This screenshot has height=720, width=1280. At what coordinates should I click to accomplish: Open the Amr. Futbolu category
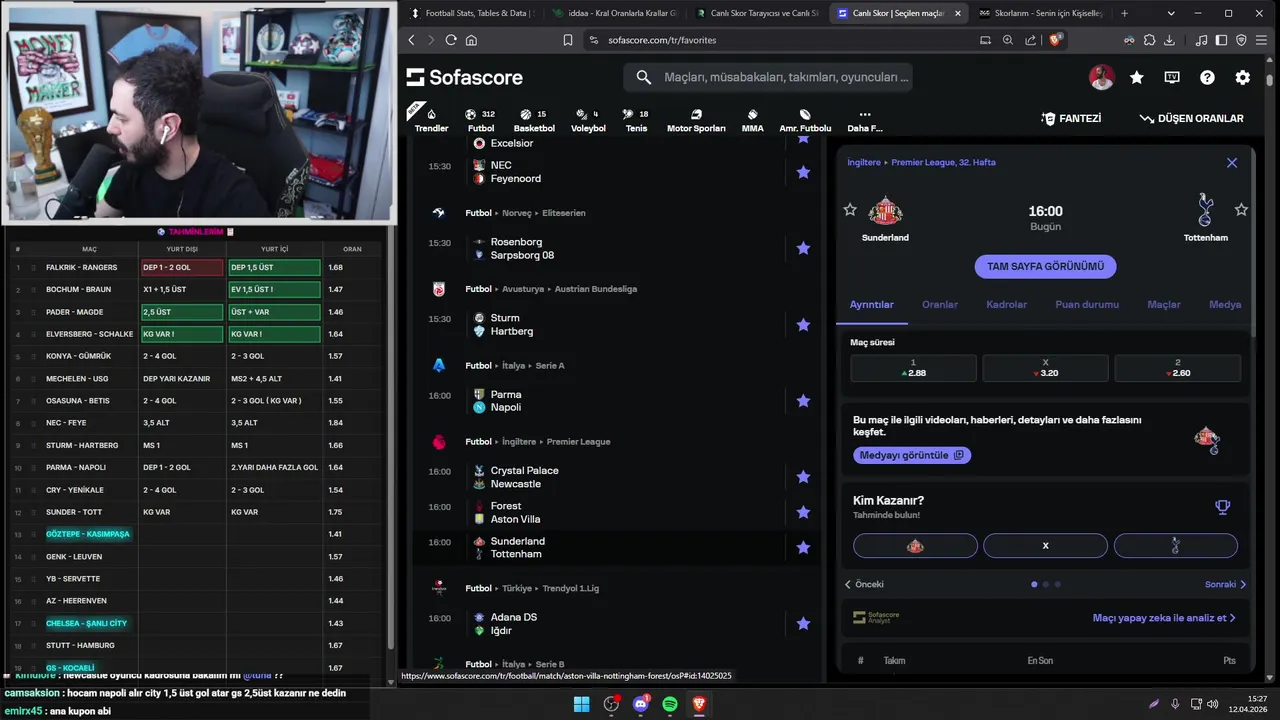pos(805,120)
